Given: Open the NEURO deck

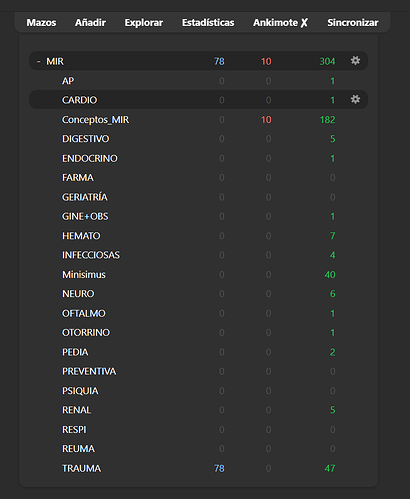Looking at the screenshot, I should (x=78, y=294).
